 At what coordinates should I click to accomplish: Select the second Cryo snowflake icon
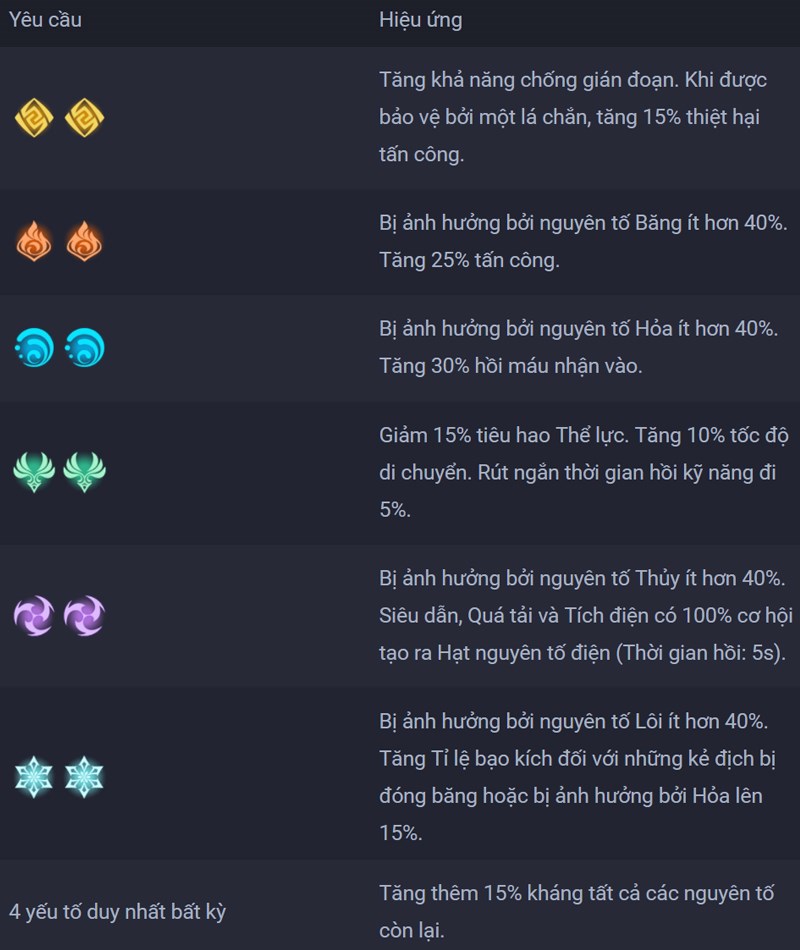pyautogui.click(x=84, y=777)
